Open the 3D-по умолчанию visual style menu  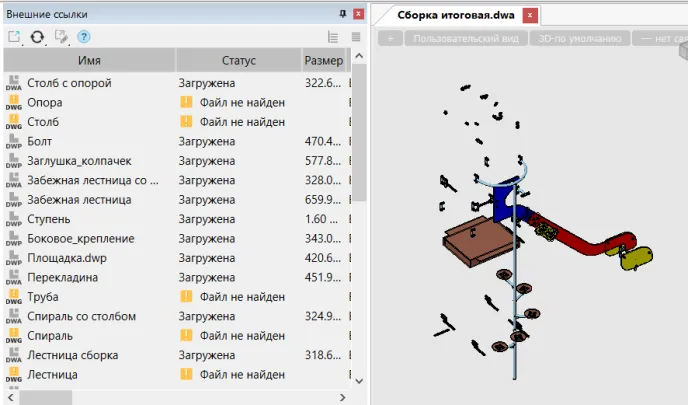(x=580, y=39)
